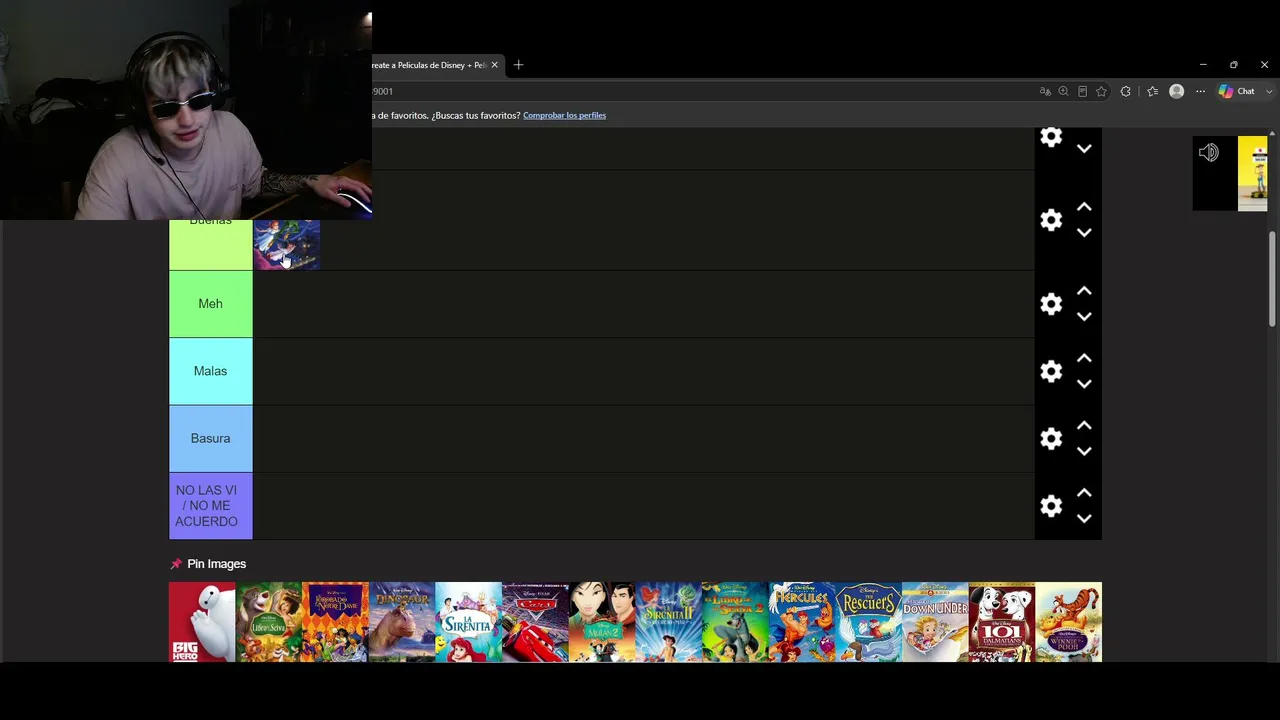The height and width of the screenshot is (720, 1280).
Task: Move the NO LAS VI tier up
Action: pyautogui.click(x=1084, y=493)
